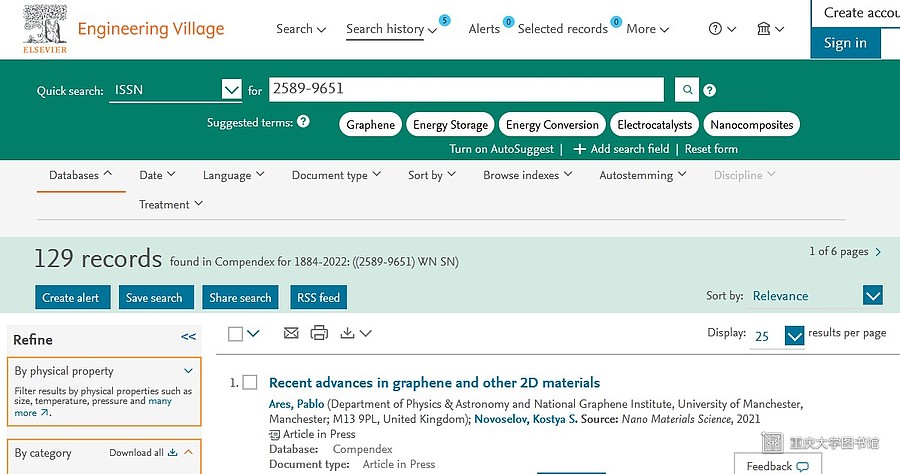Open the More menu
The width and height of the screenshot is (900, 474).
click(647, 29)
